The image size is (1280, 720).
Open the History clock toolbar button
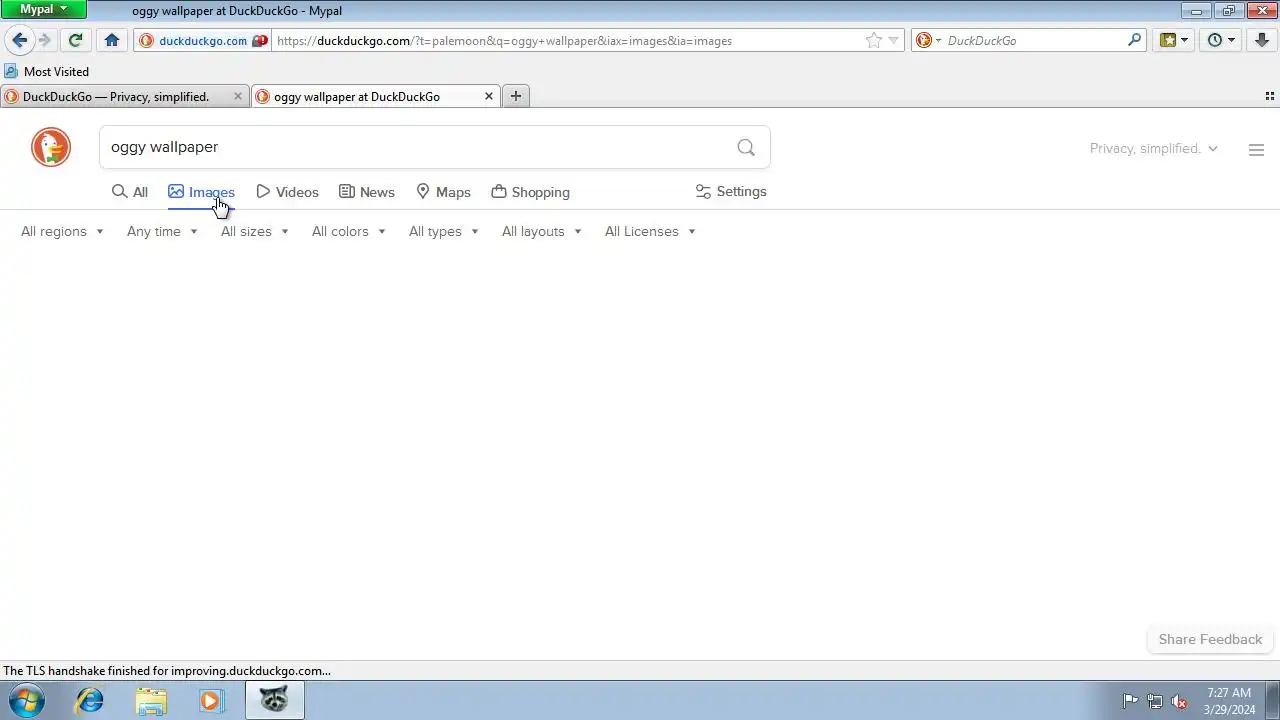[1221, 41]
